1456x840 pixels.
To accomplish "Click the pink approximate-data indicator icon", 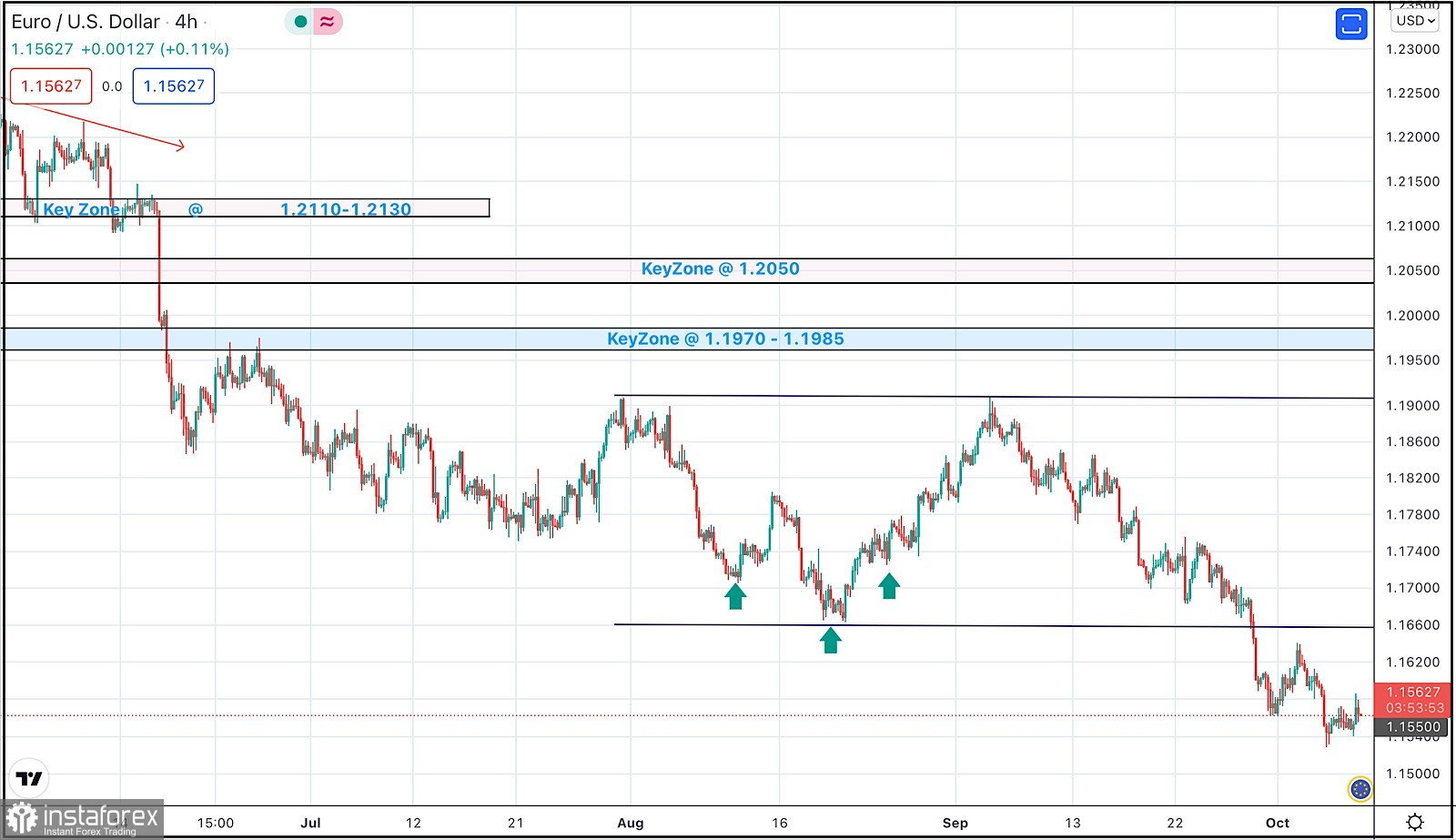I will (x=328, y=22).
